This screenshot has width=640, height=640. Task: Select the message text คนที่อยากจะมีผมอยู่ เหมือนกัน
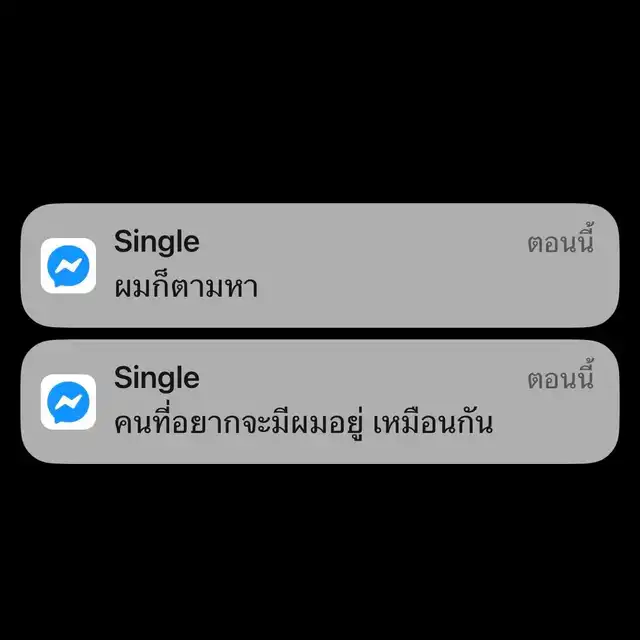pyautogui.click(x=304, y=422)
